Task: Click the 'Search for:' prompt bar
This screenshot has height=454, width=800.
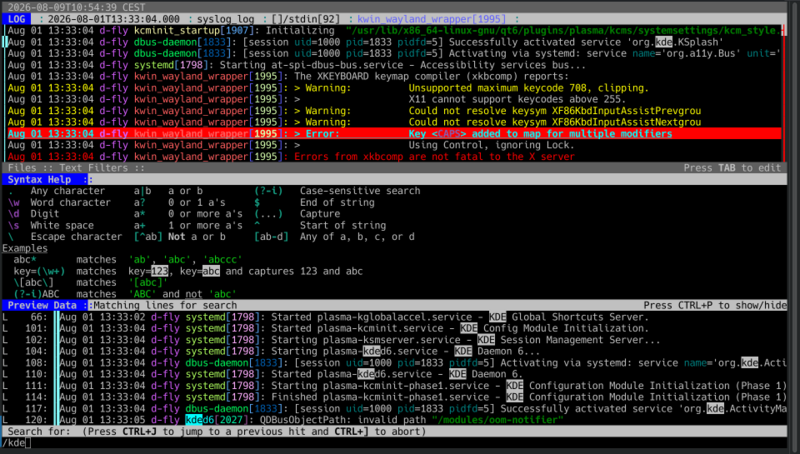Action: tap(394, 432)
